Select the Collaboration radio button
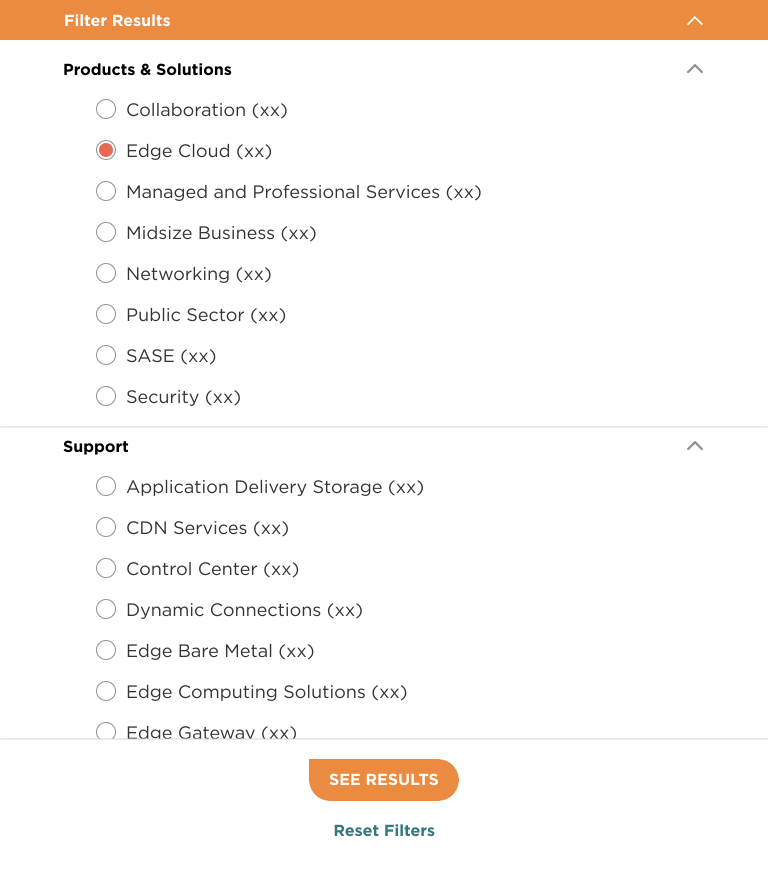 click(106, 109)
